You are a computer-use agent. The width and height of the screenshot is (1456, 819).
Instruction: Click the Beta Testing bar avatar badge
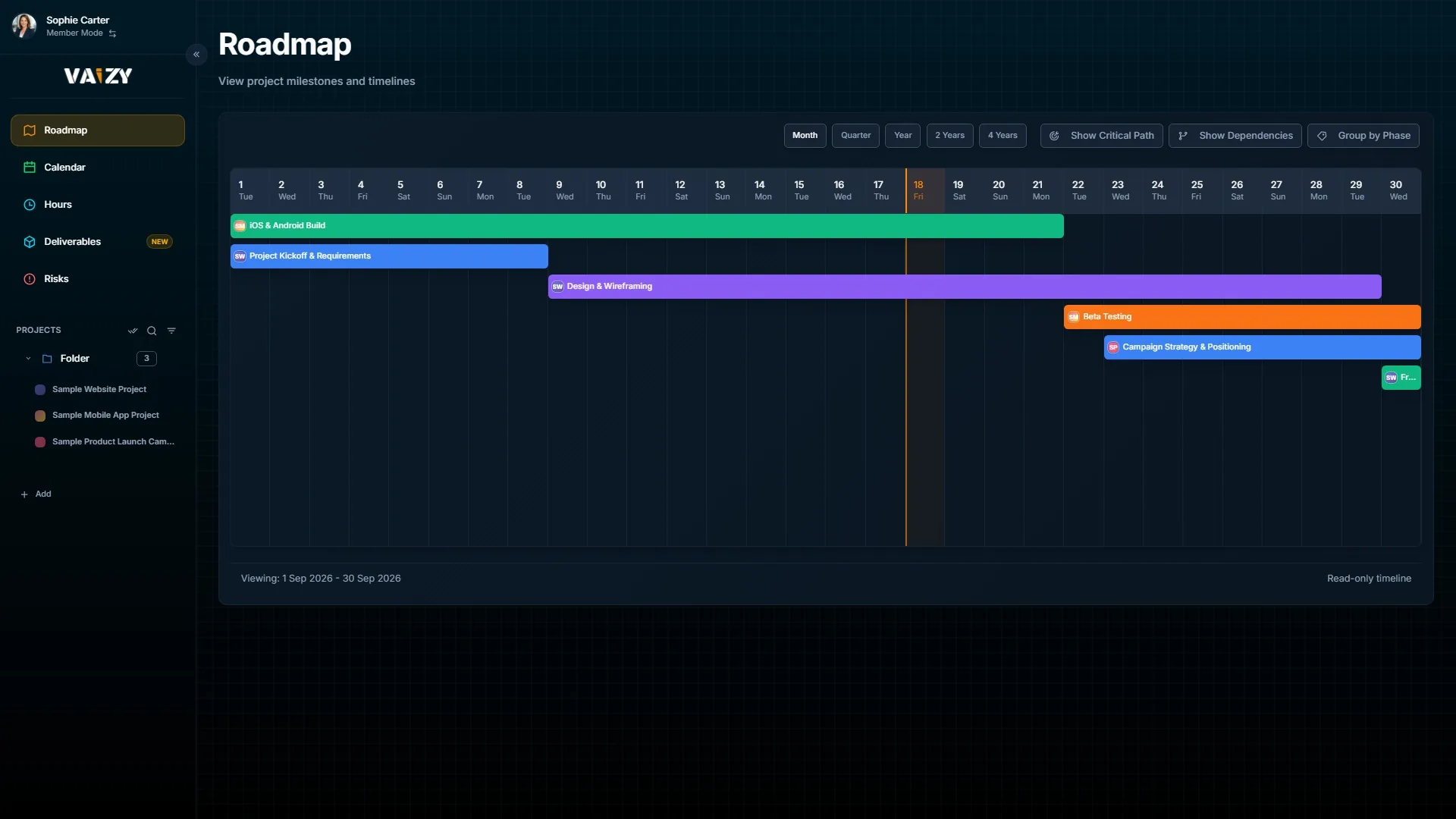tap(1074, 317)
